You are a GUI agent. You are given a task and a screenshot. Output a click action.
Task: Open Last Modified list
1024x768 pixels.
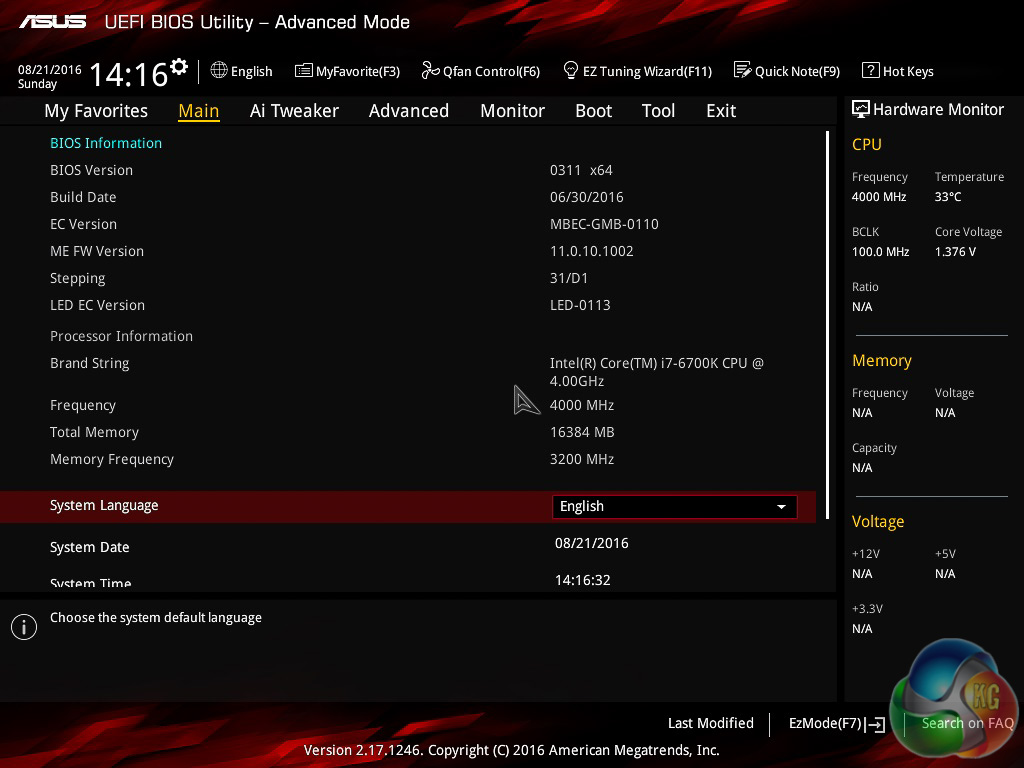711,723
